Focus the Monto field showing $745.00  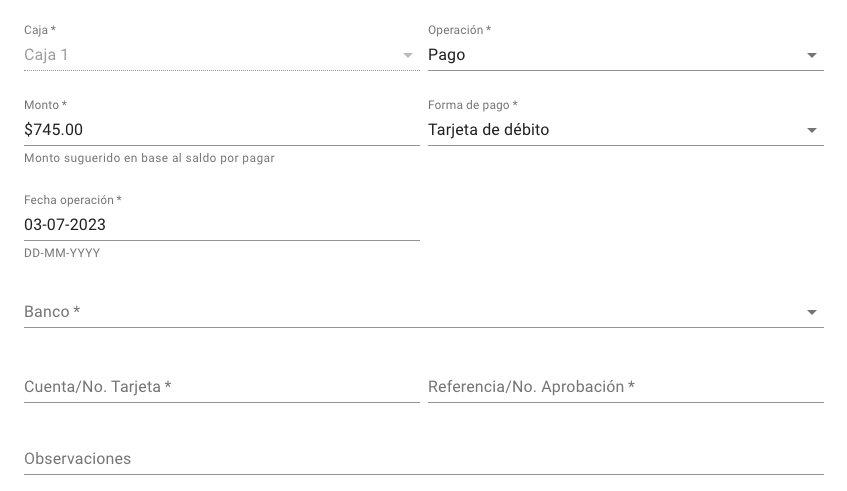(x=220, y=130)
